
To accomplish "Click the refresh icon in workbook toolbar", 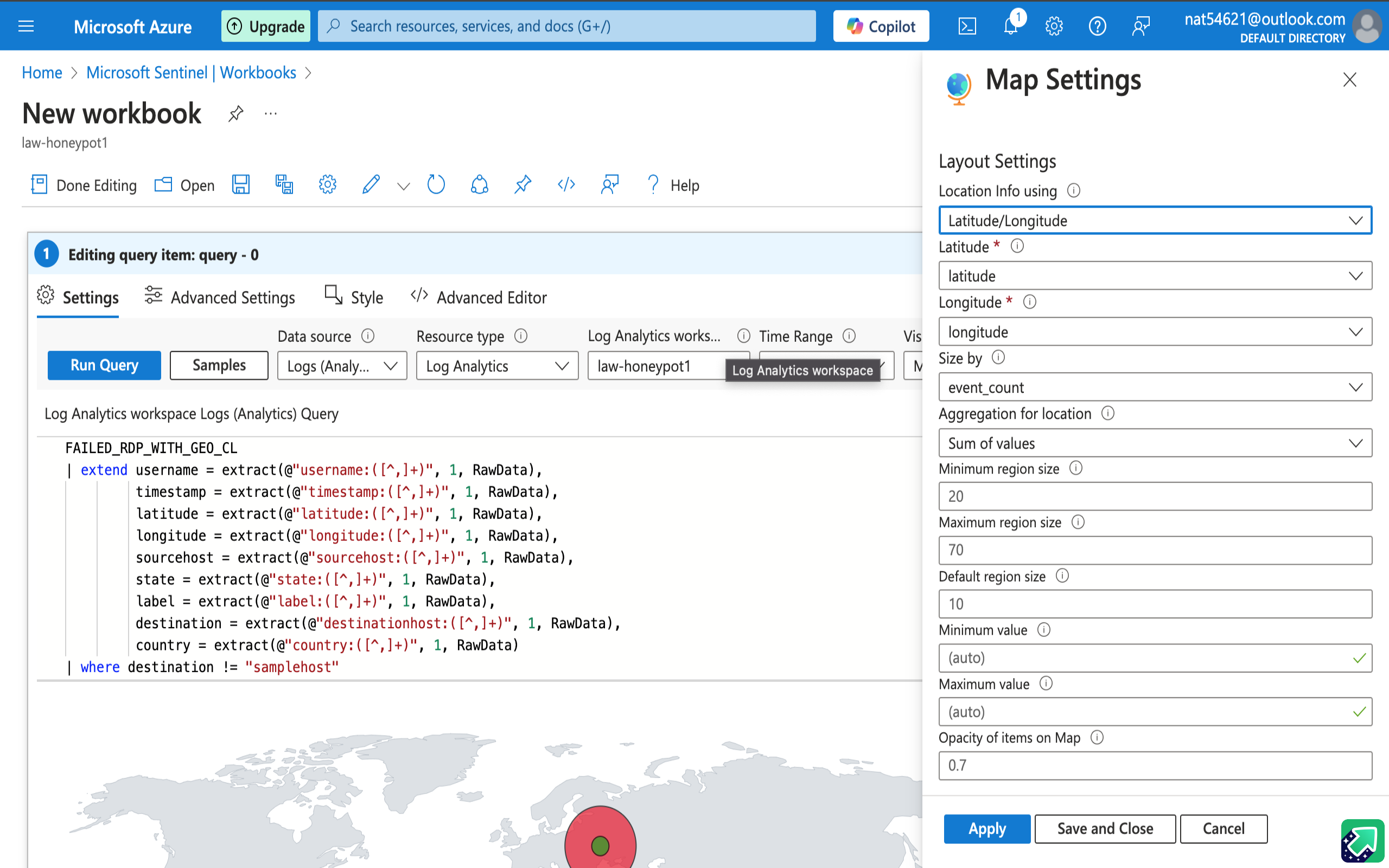I will coord(436,185).
